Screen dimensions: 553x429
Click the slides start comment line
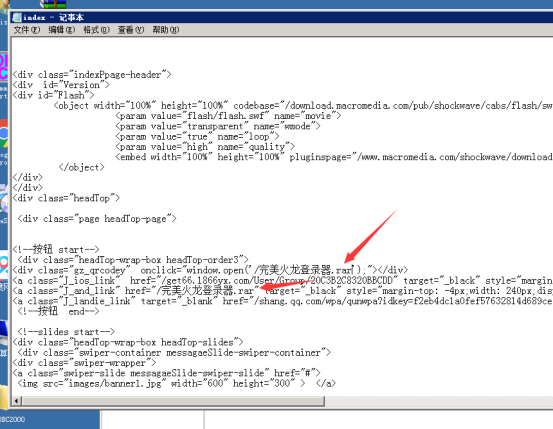click(66, 332)
